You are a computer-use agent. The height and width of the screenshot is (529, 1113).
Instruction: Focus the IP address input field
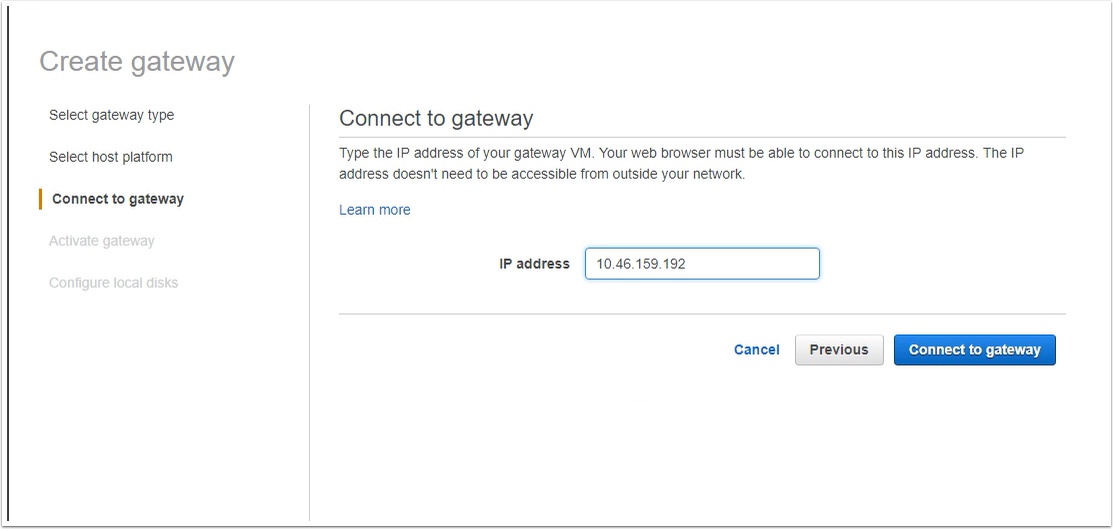point(702,263)
